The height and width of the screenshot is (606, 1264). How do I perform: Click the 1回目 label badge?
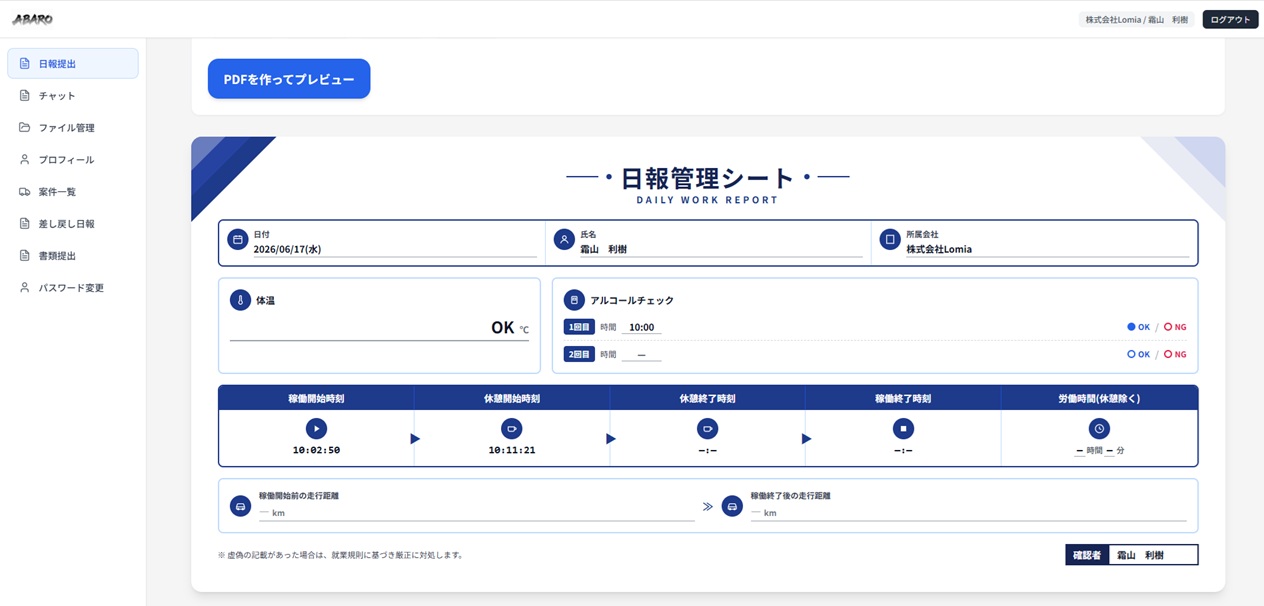coord(579,327)
